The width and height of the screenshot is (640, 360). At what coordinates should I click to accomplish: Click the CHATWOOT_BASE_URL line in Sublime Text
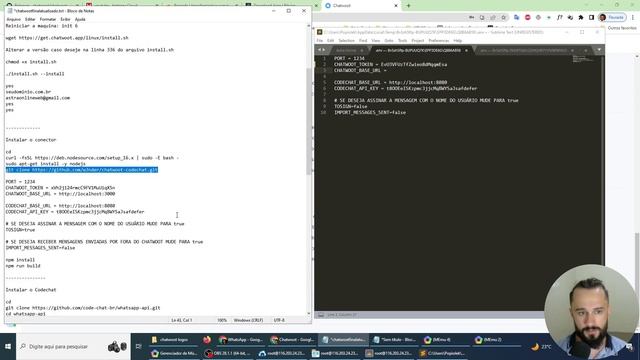point(360,70)
